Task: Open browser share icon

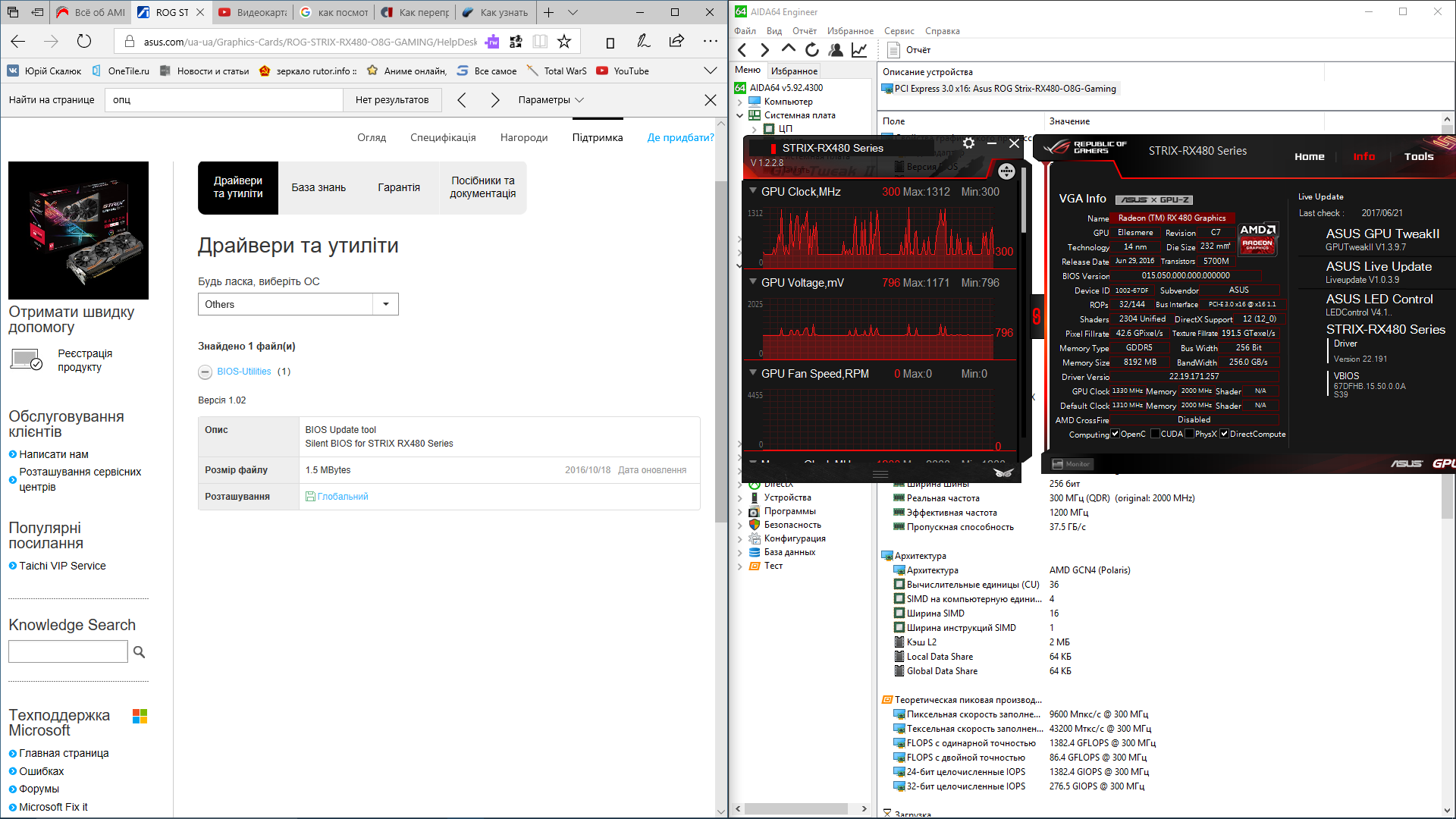Action: 676,42
